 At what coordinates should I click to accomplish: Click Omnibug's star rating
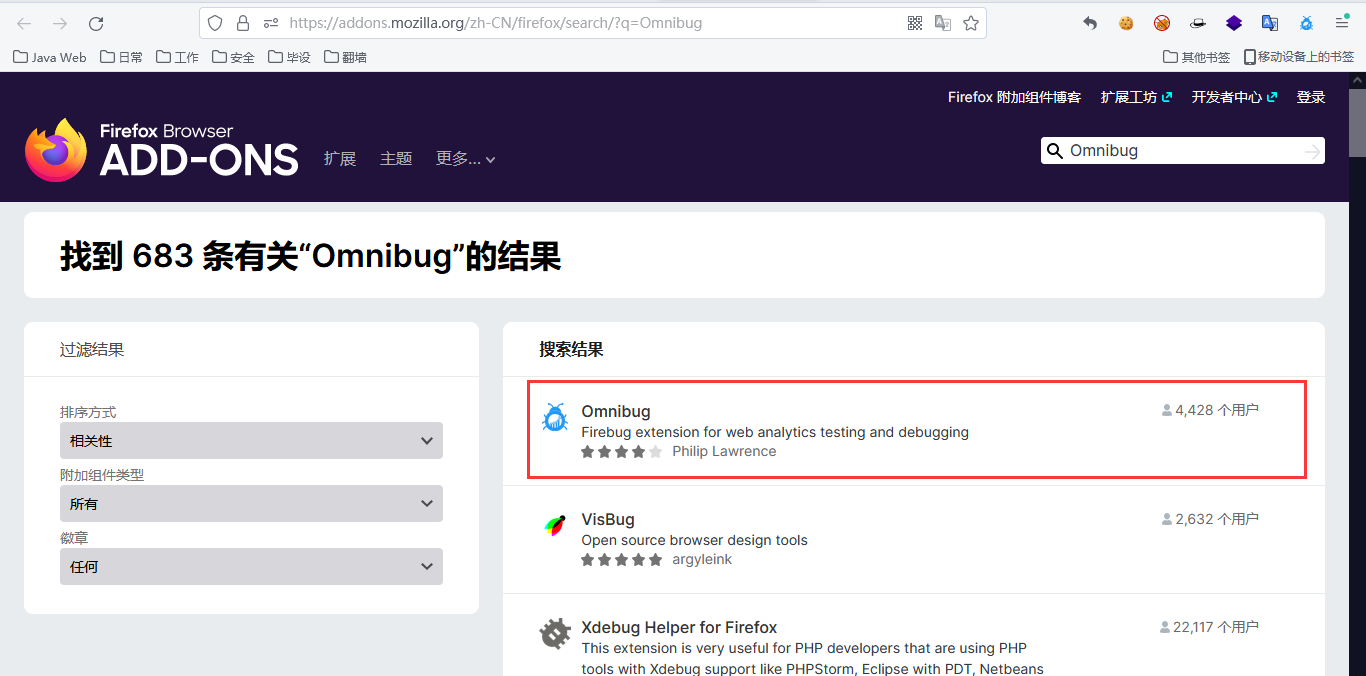tap(622, 452)
